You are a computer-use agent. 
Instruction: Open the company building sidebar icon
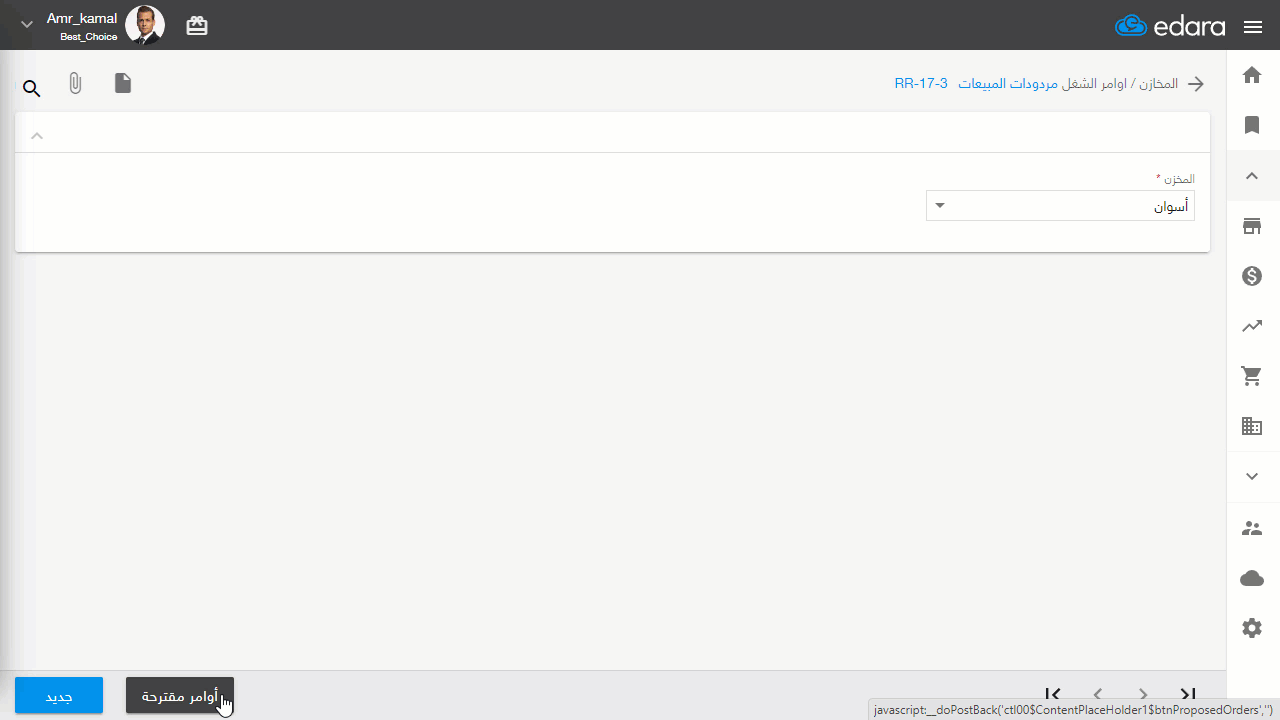tap(1252, 426)
